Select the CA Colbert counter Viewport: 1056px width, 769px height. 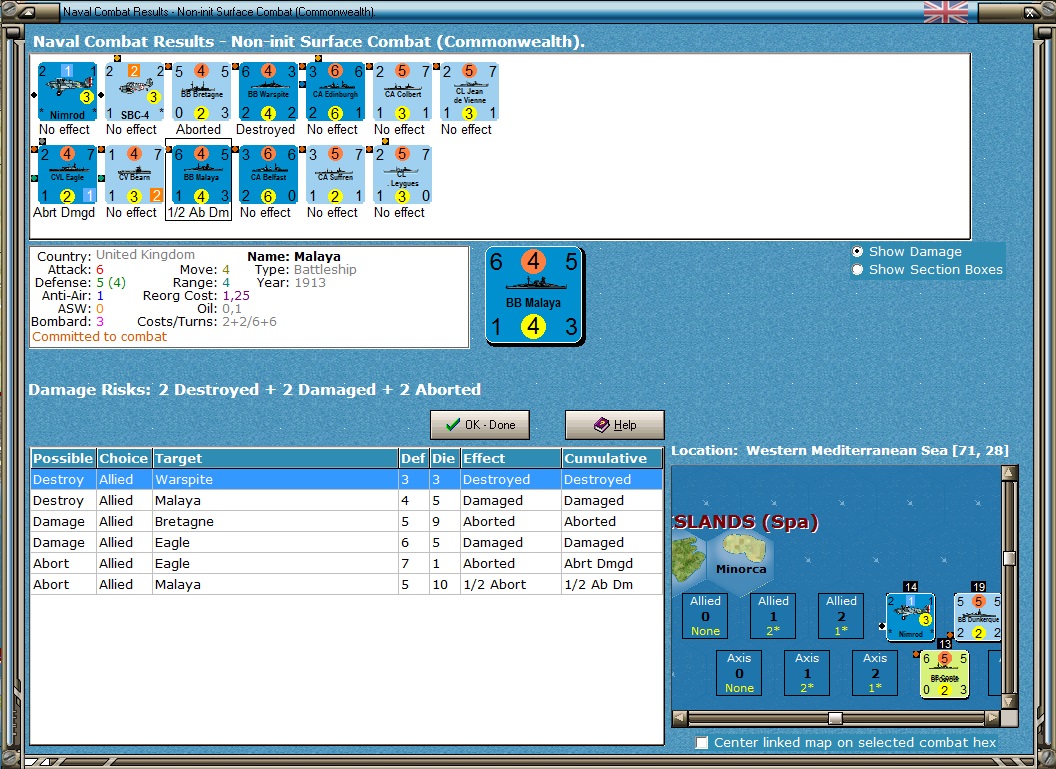(x=402, y=92)
